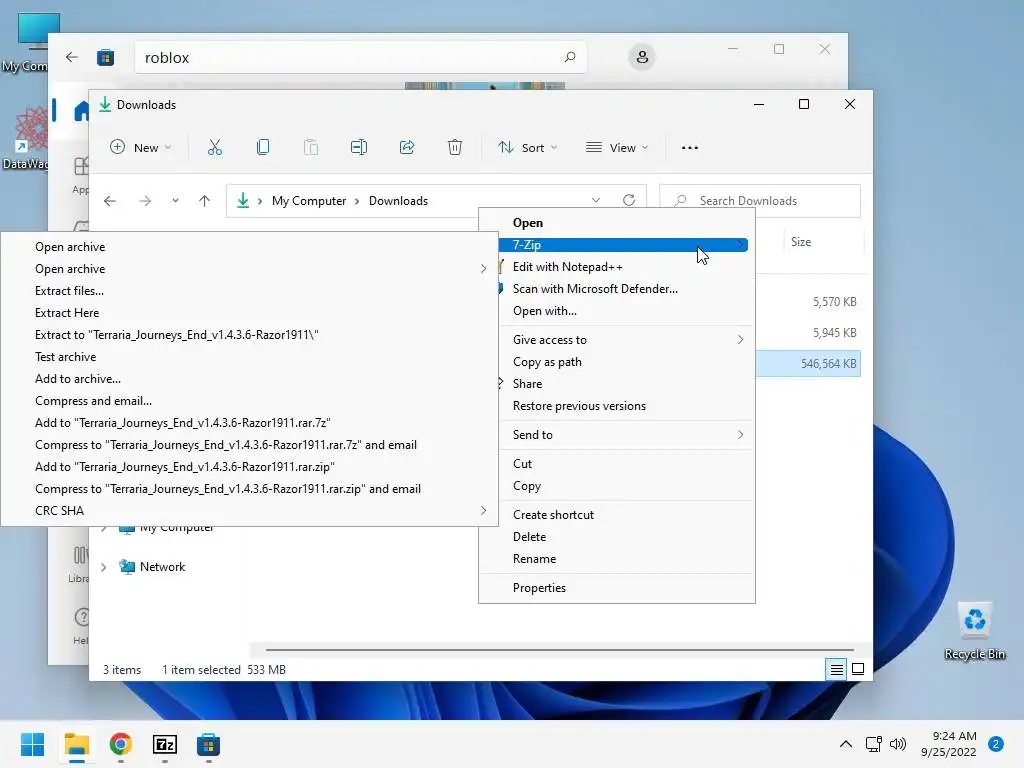
Task: Go up one folder level
Action: 204,201
